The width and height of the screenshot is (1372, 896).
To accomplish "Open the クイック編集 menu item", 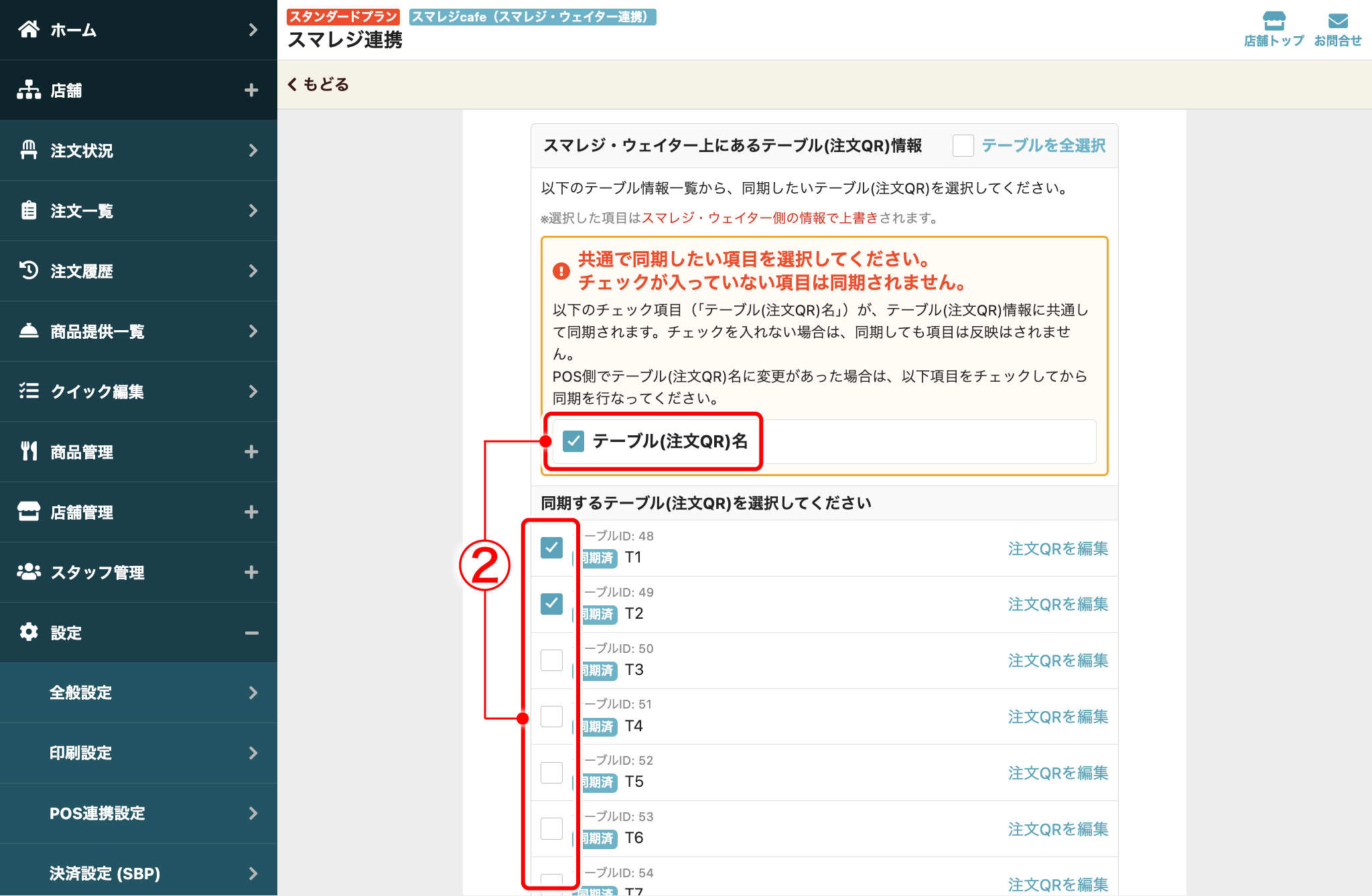I will [139, 391].
